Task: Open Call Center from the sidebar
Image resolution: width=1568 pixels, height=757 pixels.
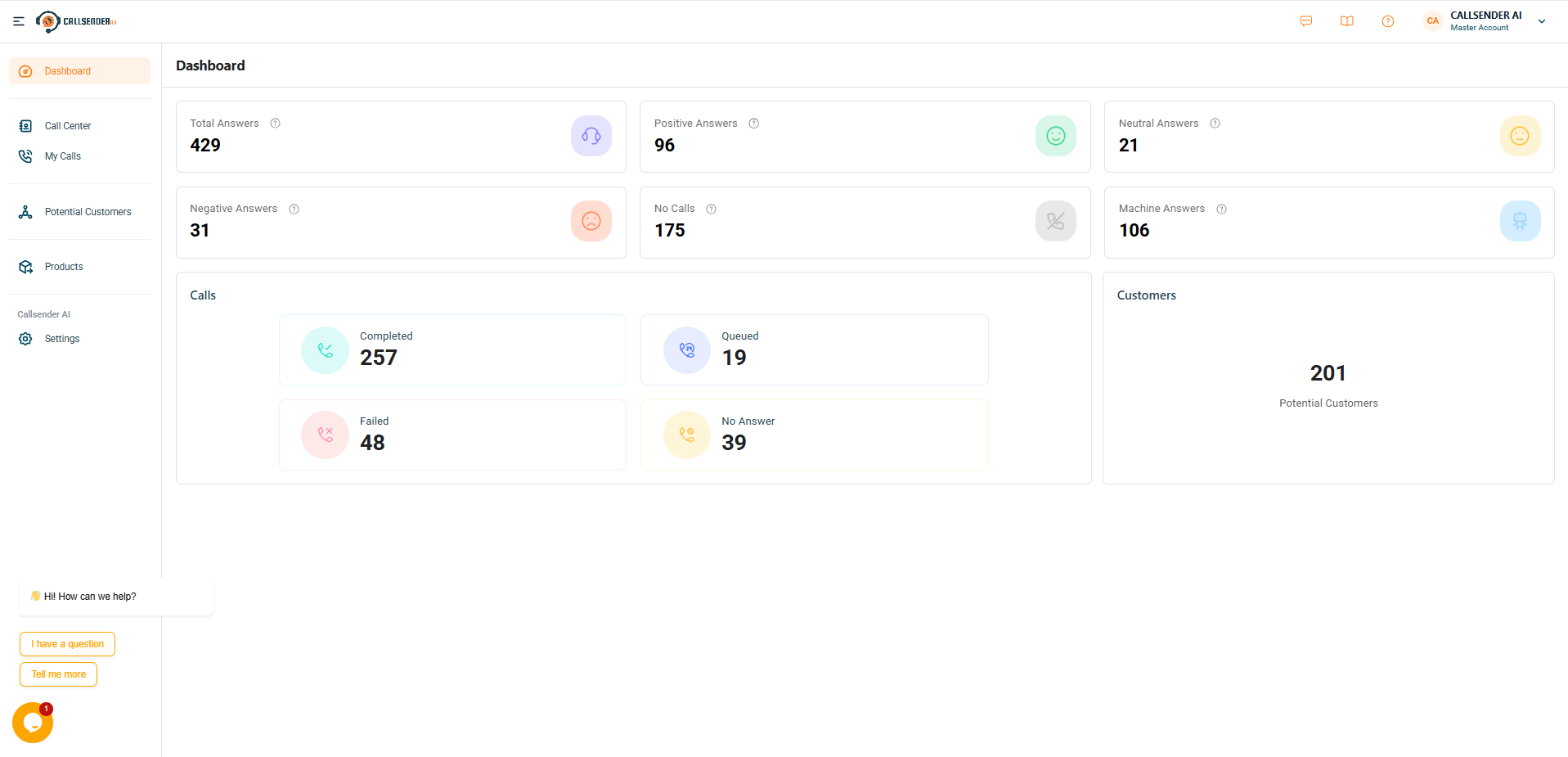Action: (x=67, y=126)
